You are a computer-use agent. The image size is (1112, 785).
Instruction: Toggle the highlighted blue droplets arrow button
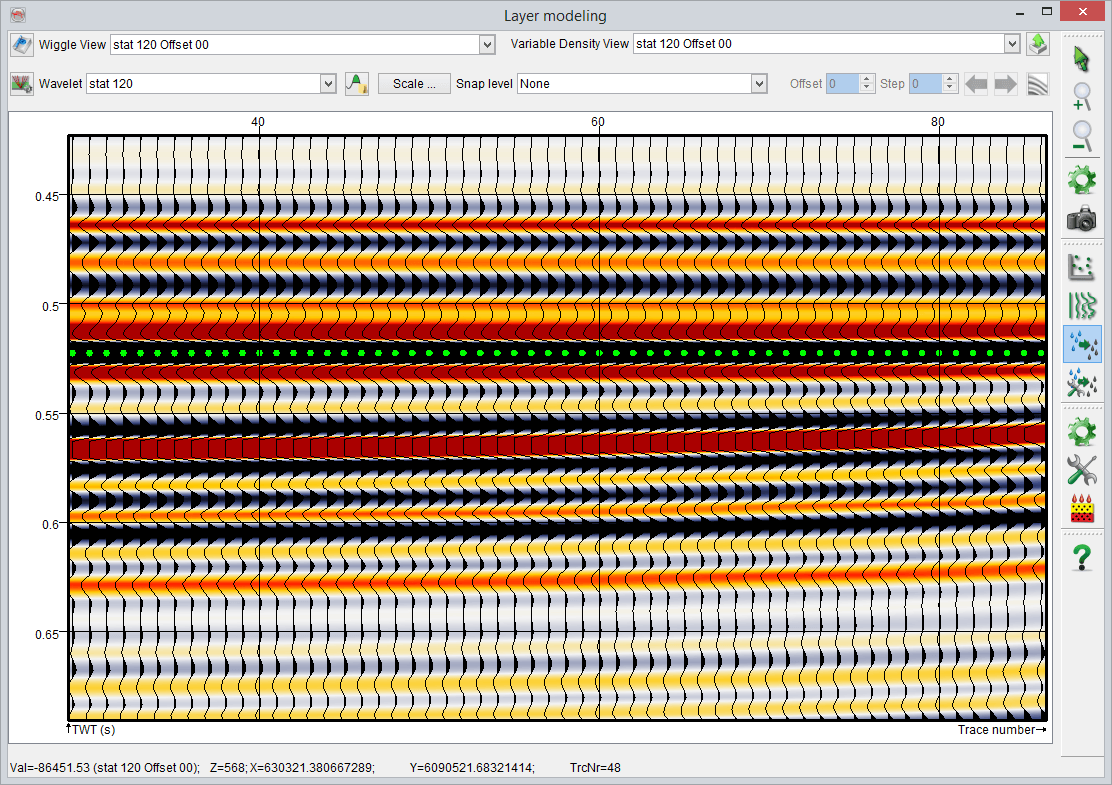1081,344
